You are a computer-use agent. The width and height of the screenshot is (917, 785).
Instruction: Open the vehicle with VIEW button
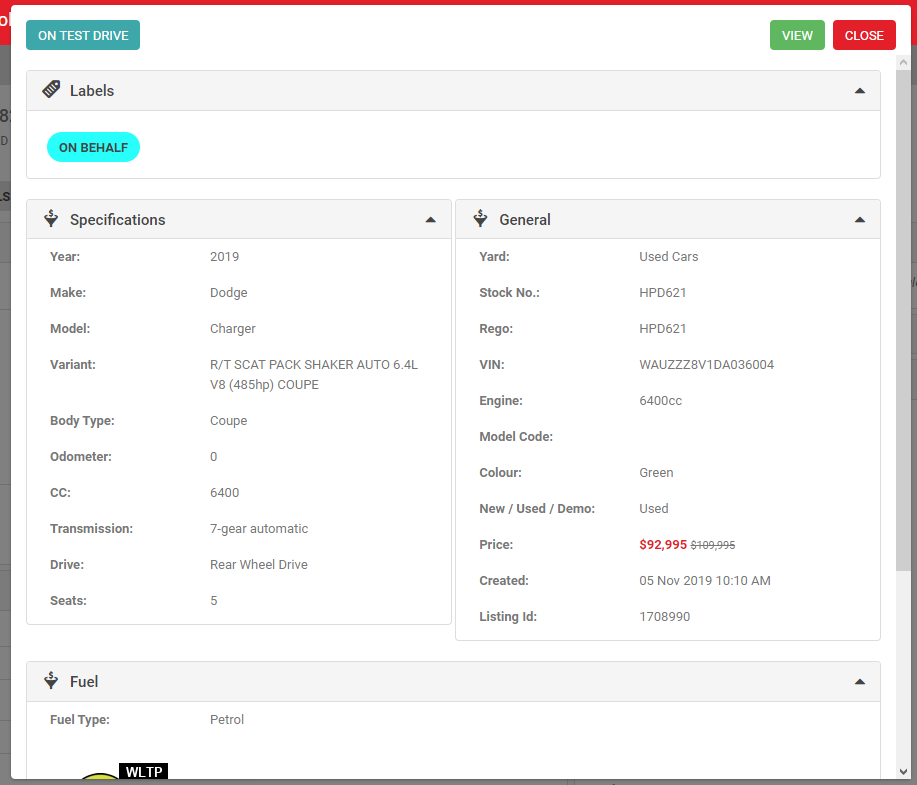(x=797, y=35)
